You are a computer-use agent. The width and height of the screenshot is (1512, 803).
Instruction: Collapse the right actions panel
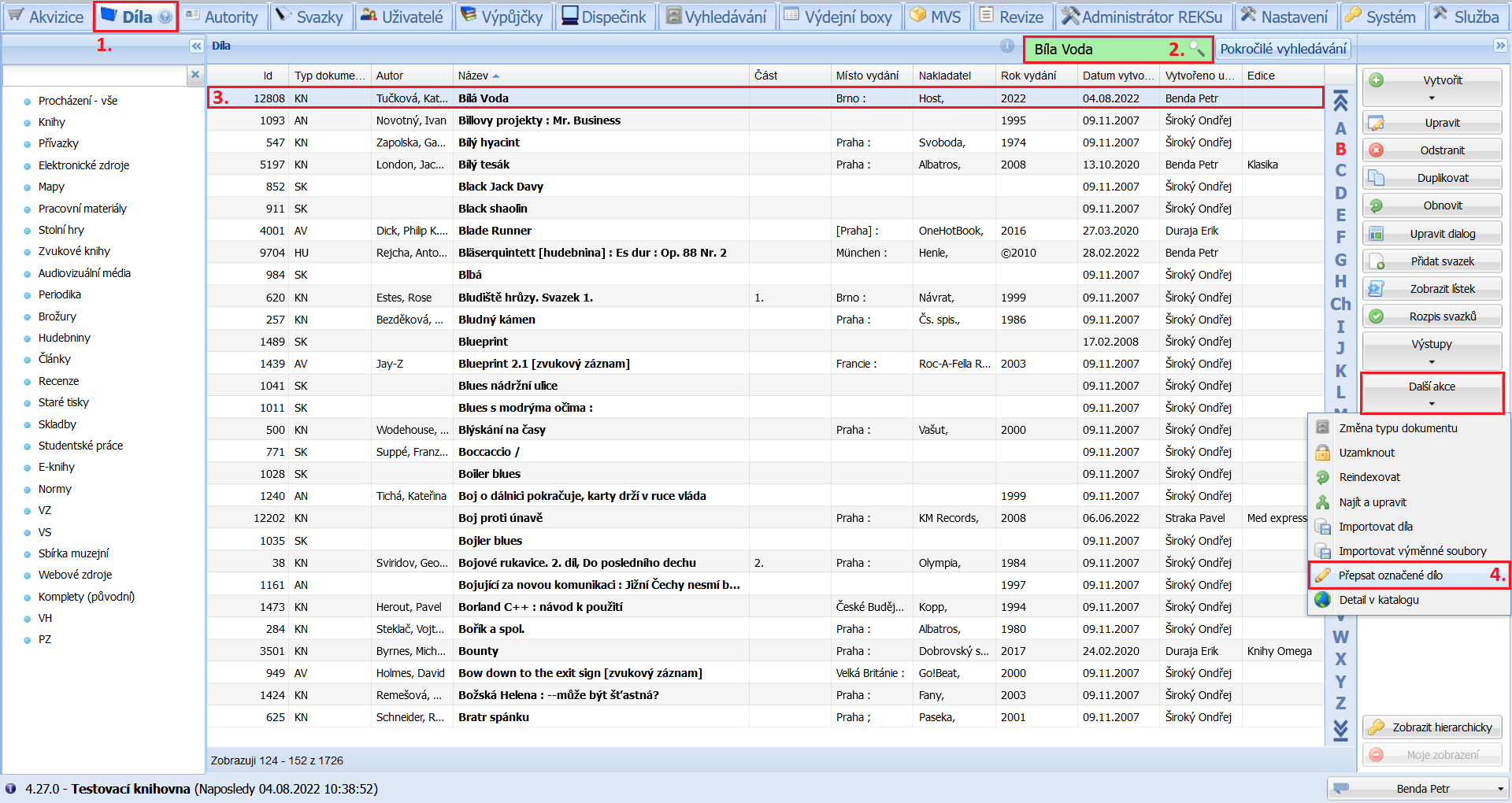(x=1500, y=46)
